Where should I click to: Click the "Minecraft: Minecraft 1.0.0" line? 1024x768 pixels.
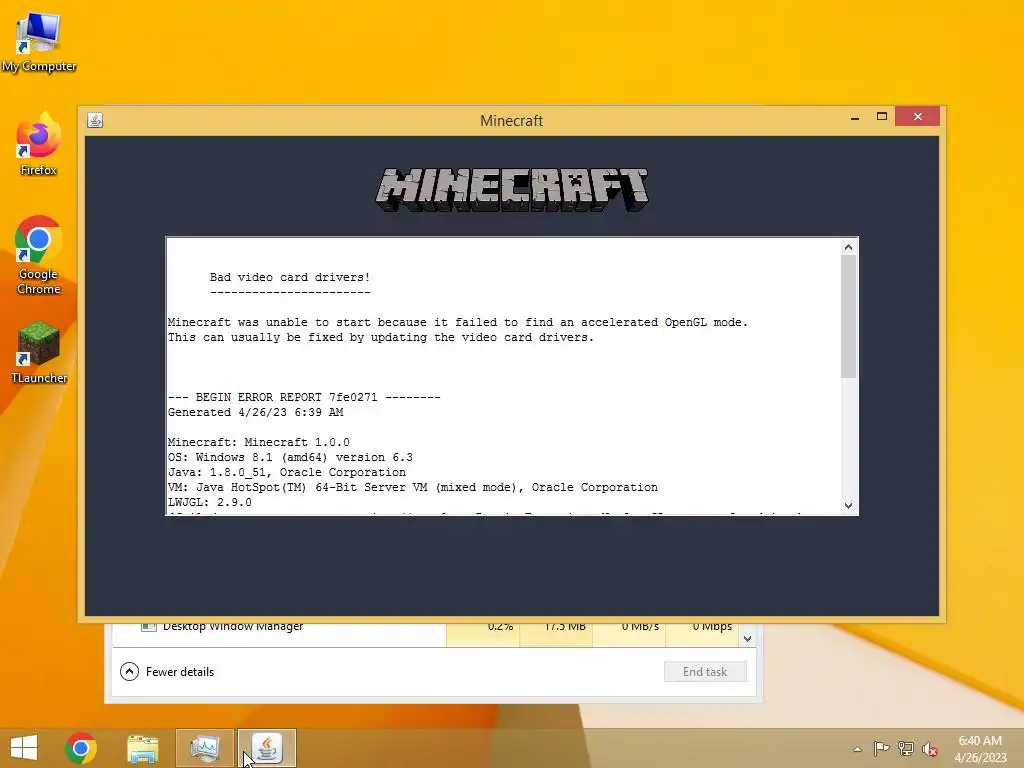(259, 442)
